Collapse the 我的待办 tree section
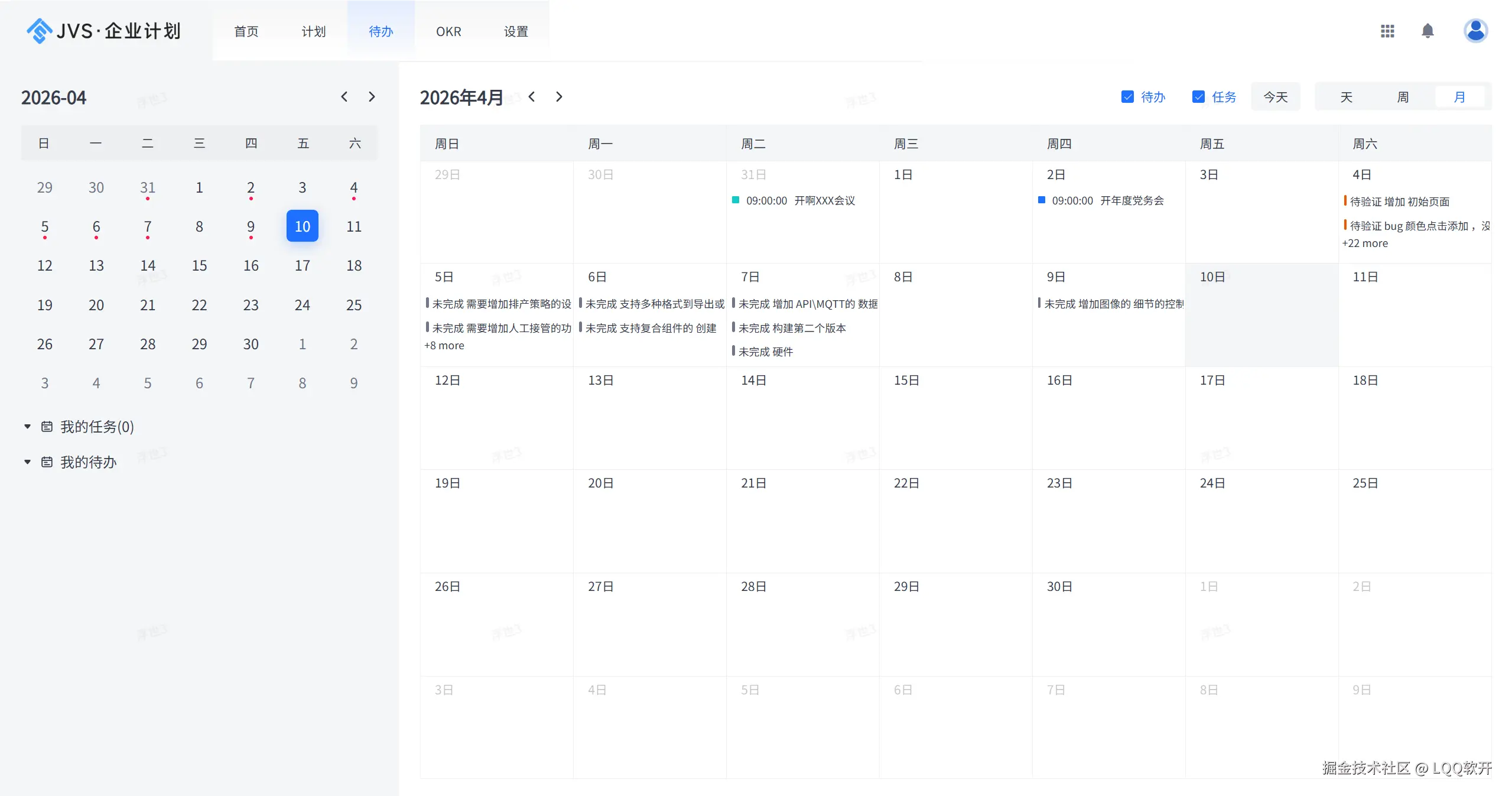 (27, 462)
